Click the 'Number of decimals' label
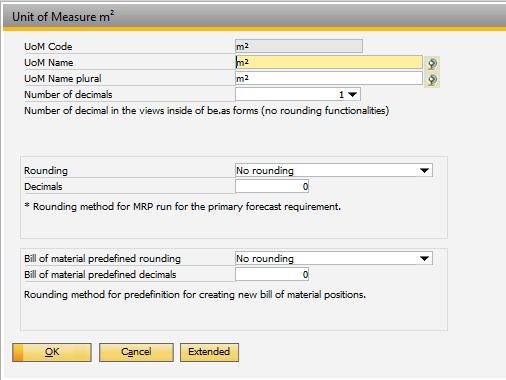 click(x=68, y=95)
